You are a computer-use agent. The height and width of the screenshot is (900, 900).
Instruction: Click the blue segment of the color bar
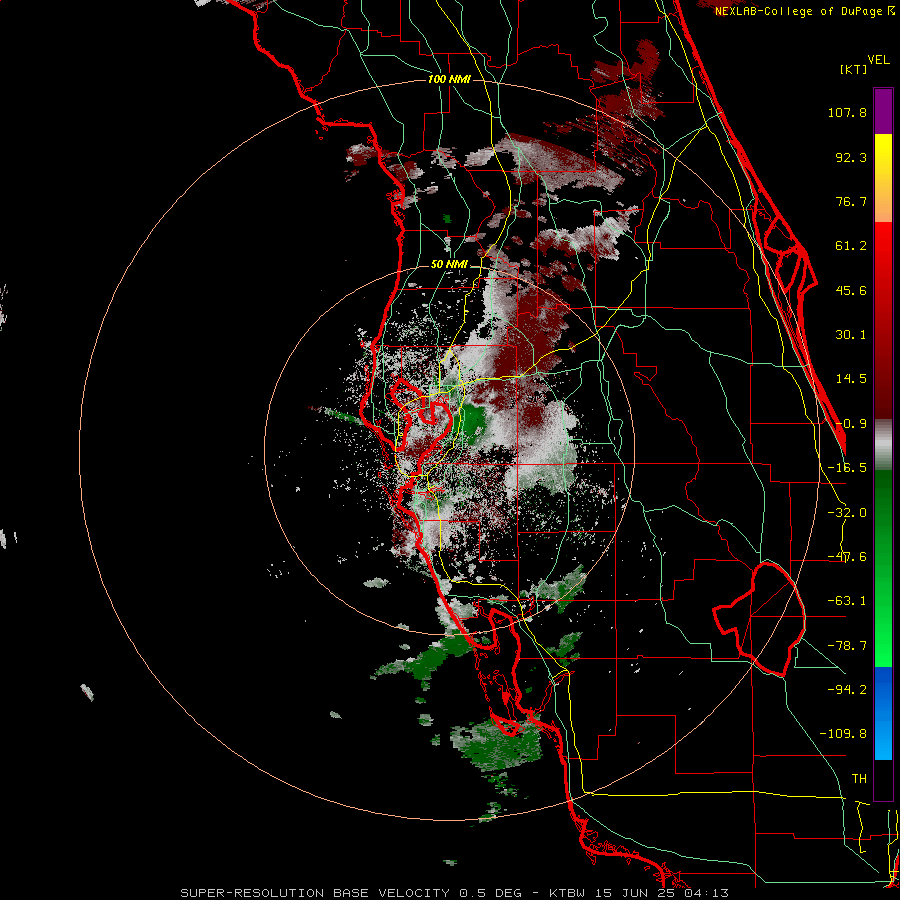tap(883, 713)
